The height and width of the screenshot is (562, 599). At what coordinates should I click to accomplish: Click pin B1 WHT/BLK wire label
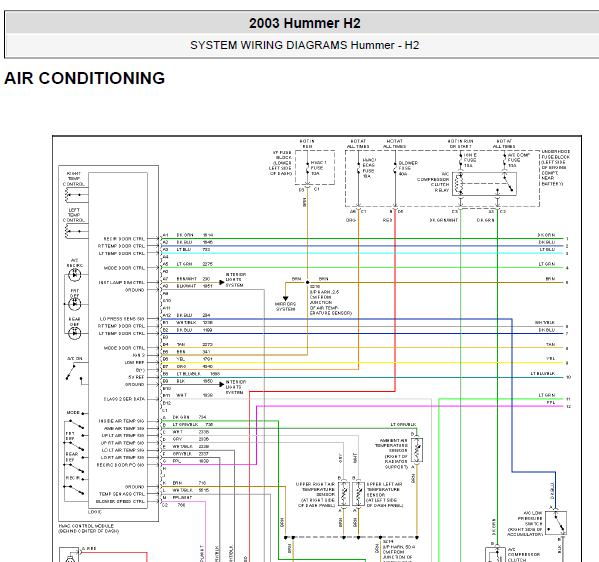pyautogui.click(x=186, y=322)
